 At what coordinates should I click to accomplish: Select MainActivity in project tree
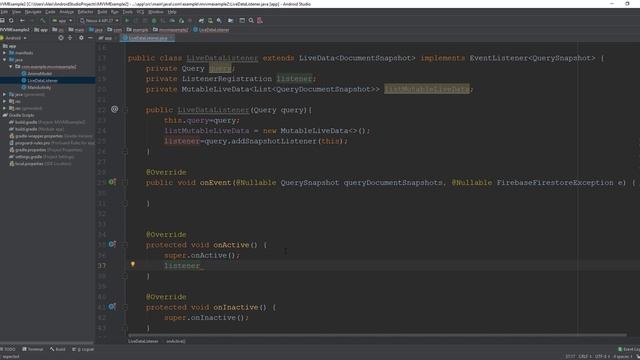39,87
